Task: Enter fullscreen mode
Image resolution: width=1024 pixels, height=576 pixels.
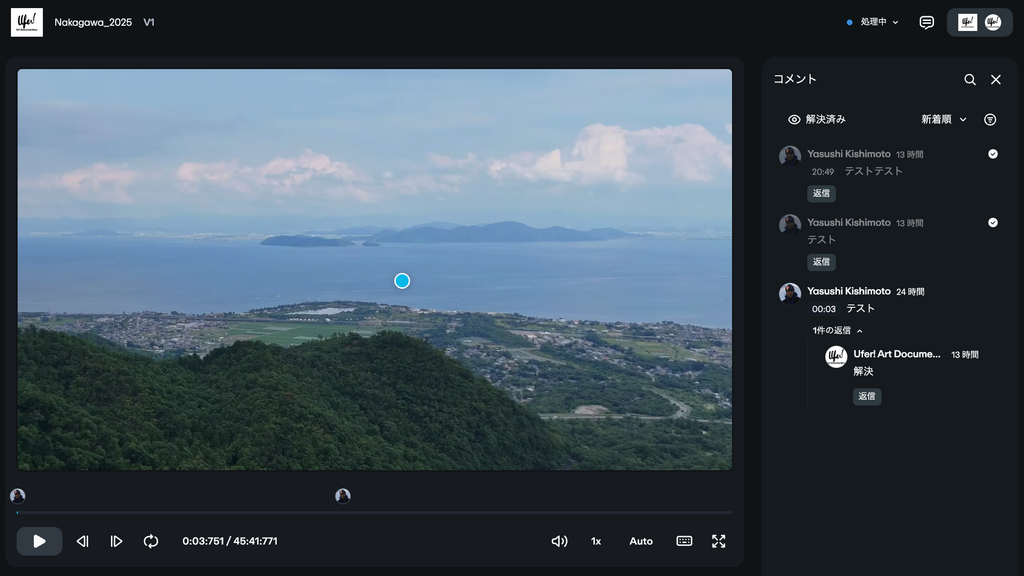Action: pyautogui.click(x=718, y=541)
